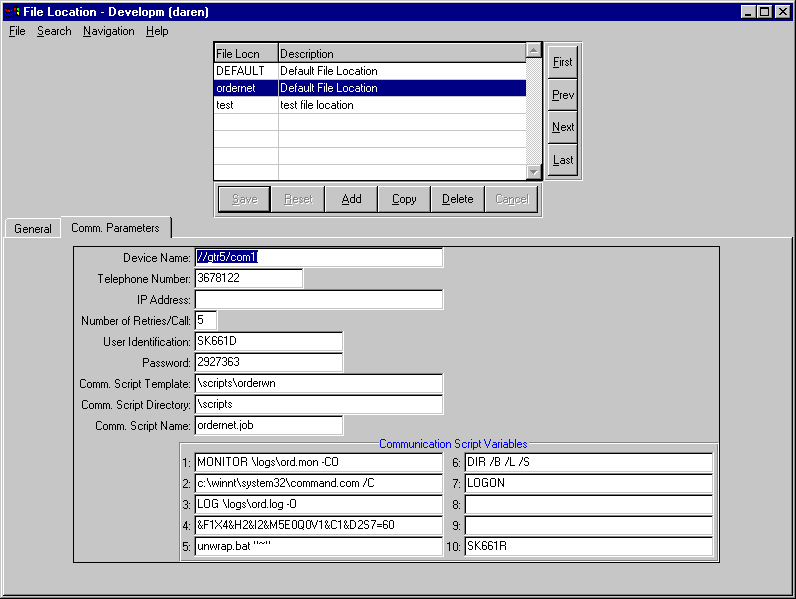Open the Help menu
The height and width of the screenshot is (599, 796).
[157, 31]
